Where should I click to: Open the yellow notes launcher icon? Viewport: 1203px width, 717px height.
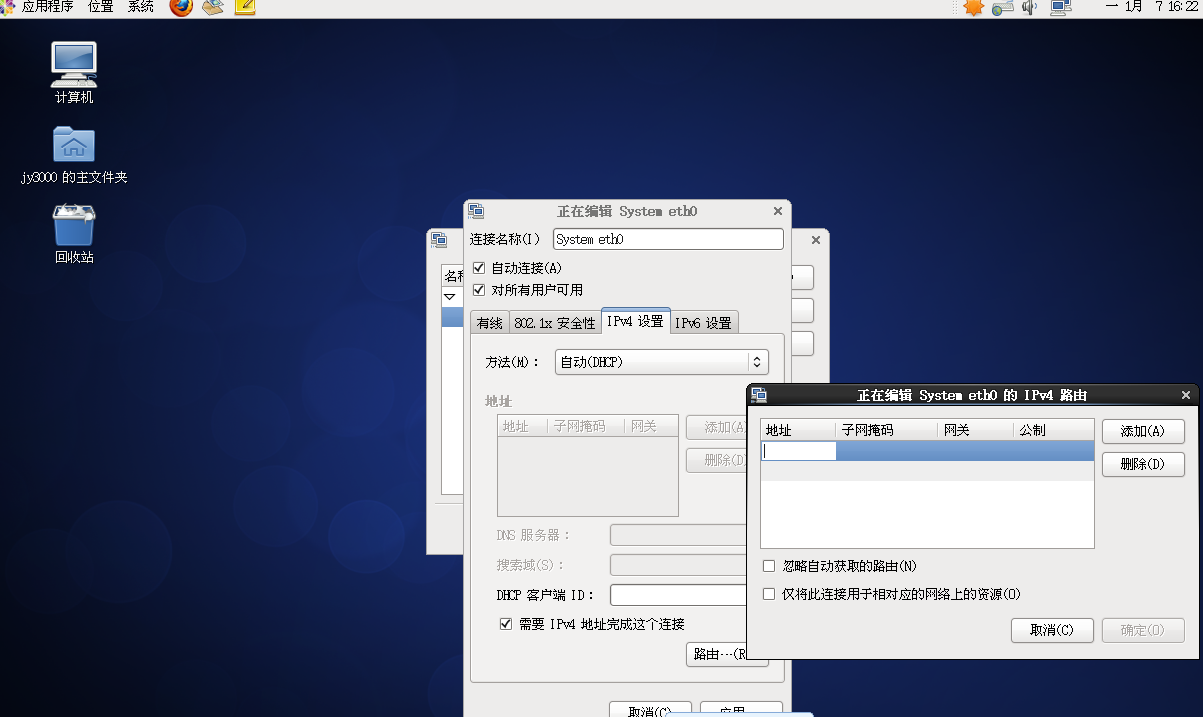click(x=245, y=7)
